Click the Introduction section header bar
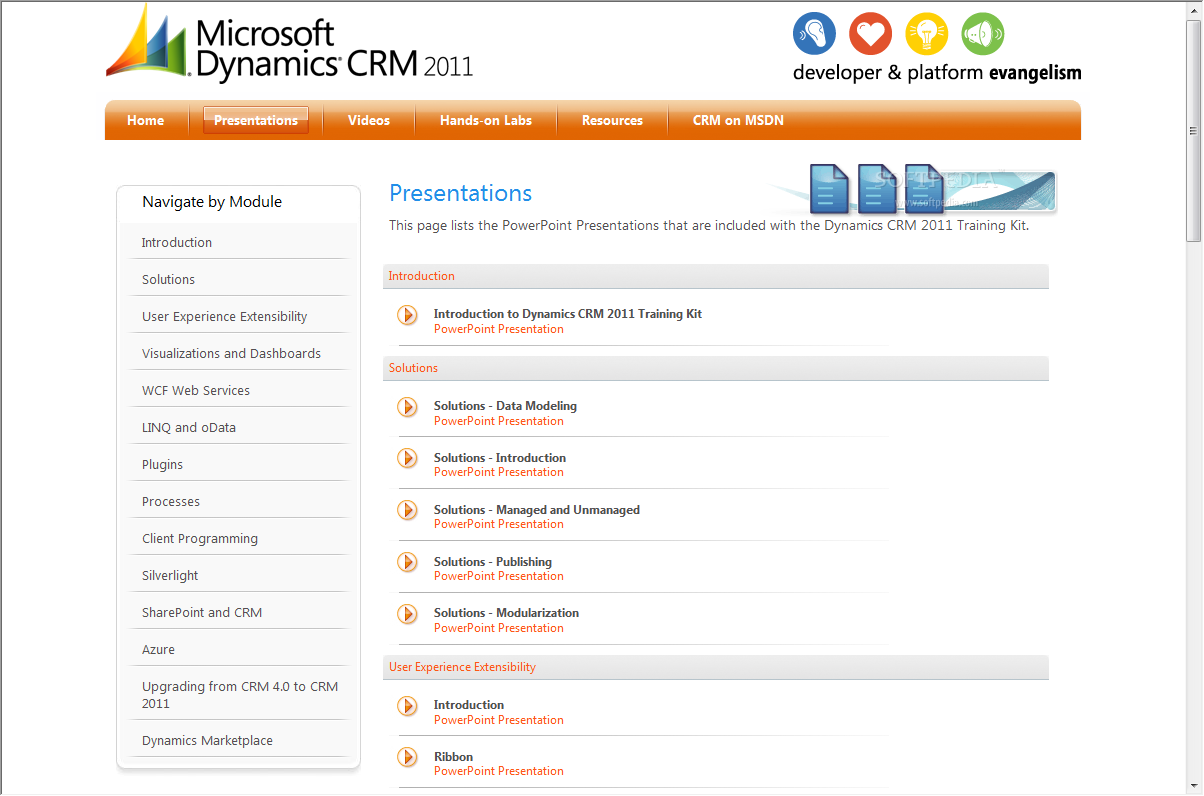 point(716,276)
